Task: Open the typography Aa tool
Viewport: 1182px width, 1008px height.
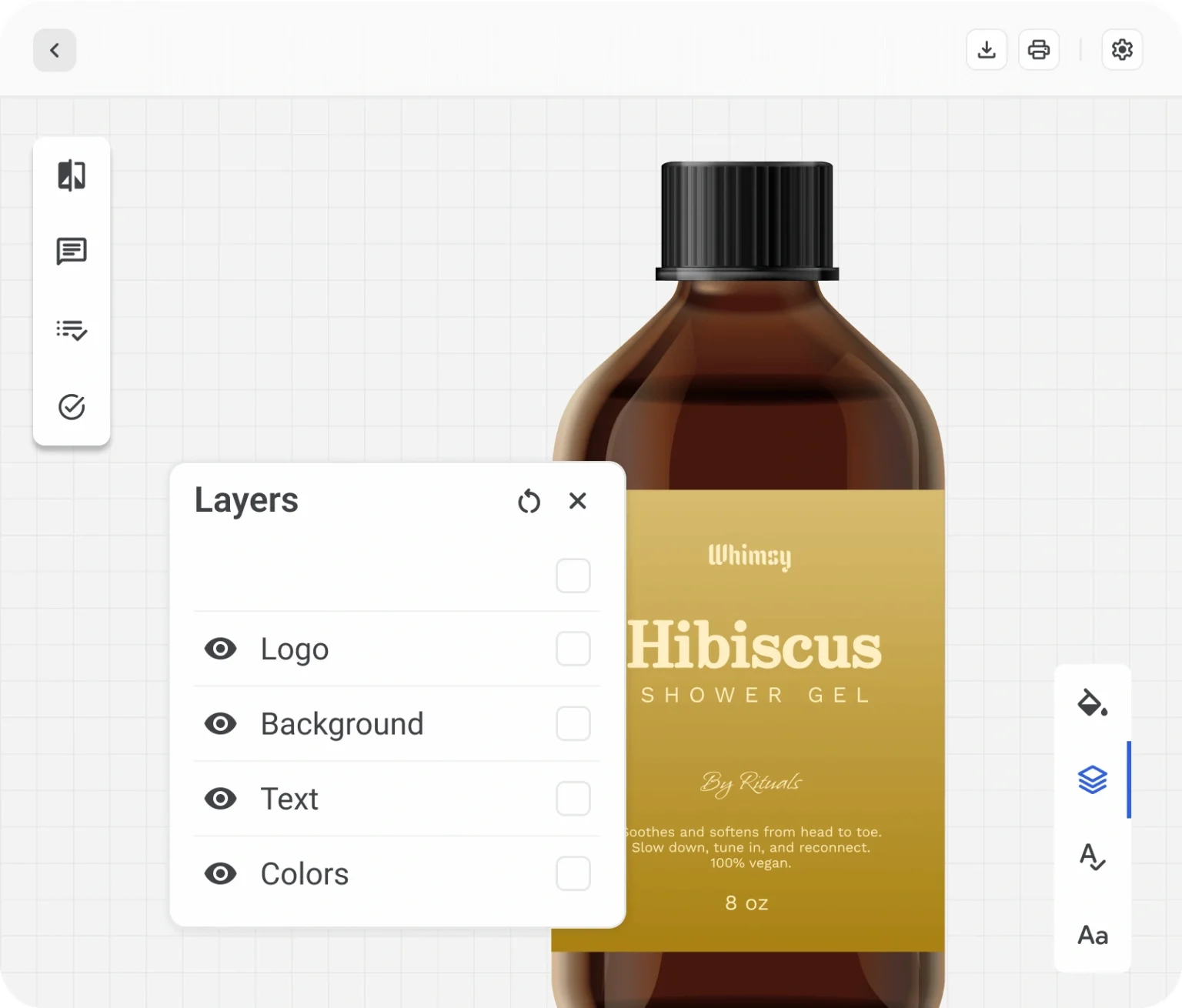Action: (1092, 934)
